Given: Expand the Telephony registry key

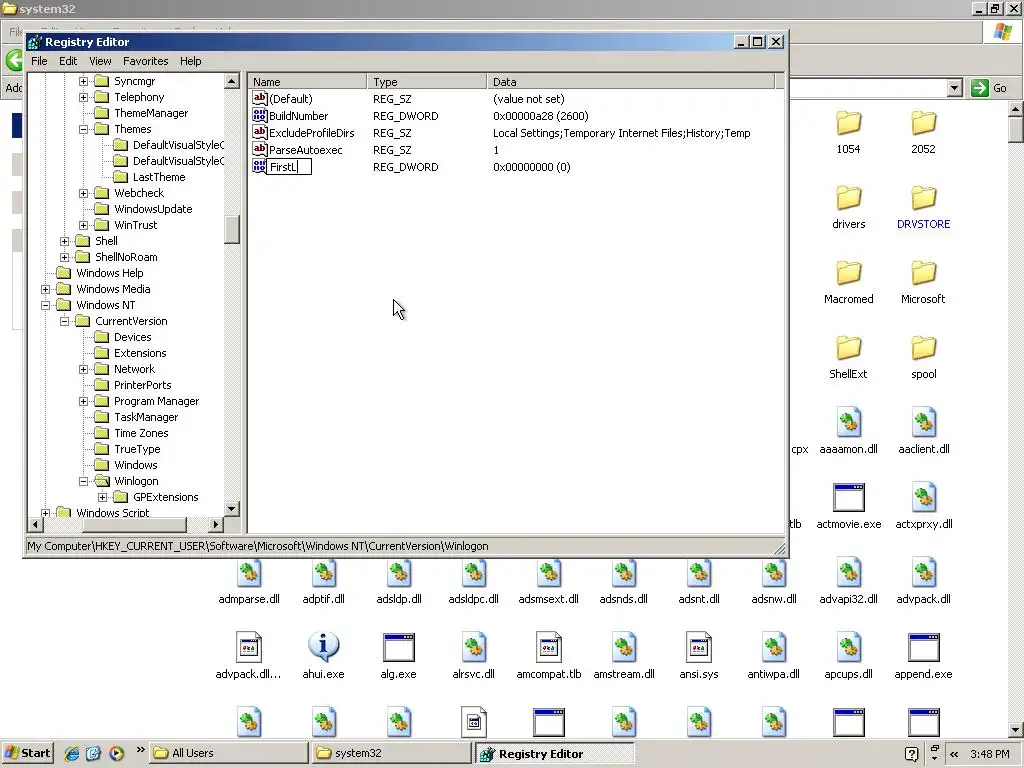Looking at the screenshot, I should coord(84,97).
